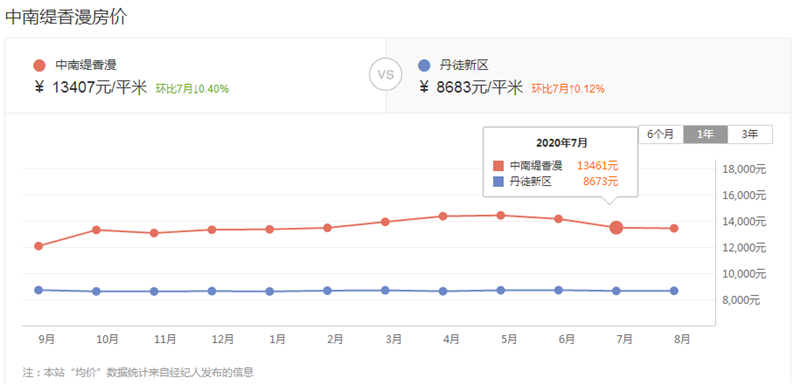Screen dimensions: 800x384
Task: Click the 中南缇香漫 name label
Action: pos(86,65)
